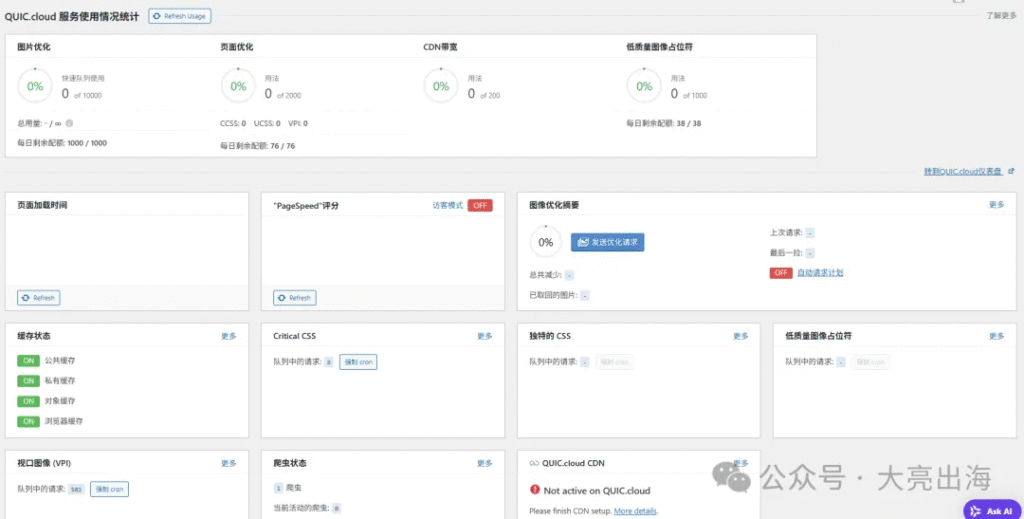Toggle 对象缓存 ON badge

coord(28,401)
